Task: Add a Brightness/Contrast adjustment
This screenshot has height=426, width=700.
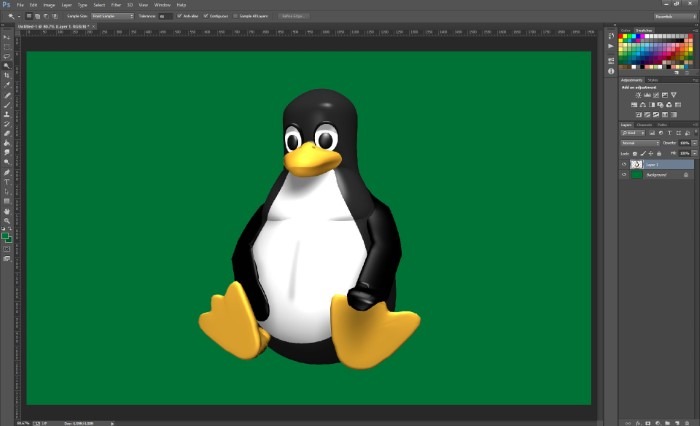Action: pyautogui.click(x=638, y=95)
